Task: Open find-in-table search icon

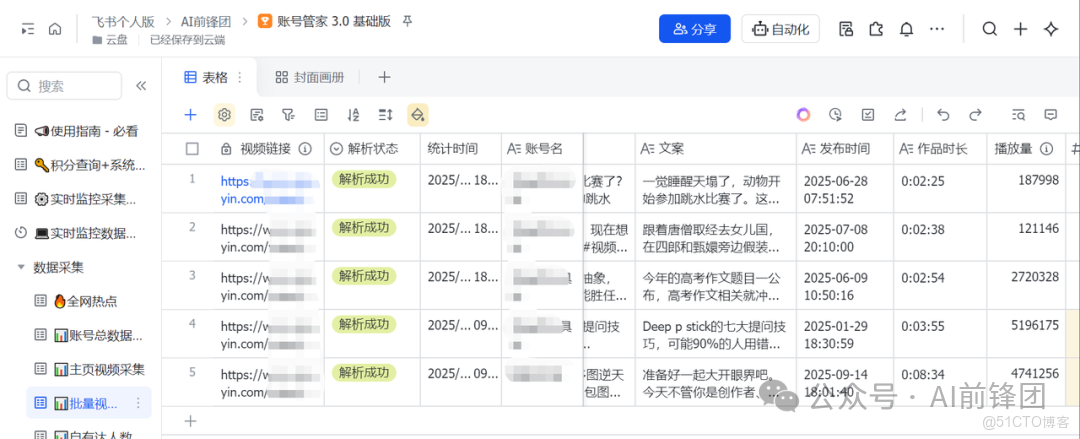Action: 1018,115
